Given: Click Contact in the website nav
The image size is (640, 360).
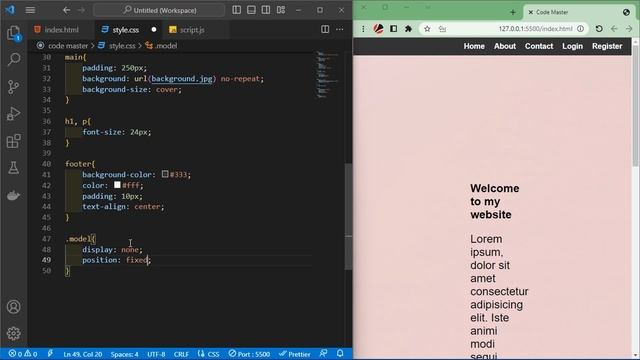Looking at the screenshot, I should [539, 46].
